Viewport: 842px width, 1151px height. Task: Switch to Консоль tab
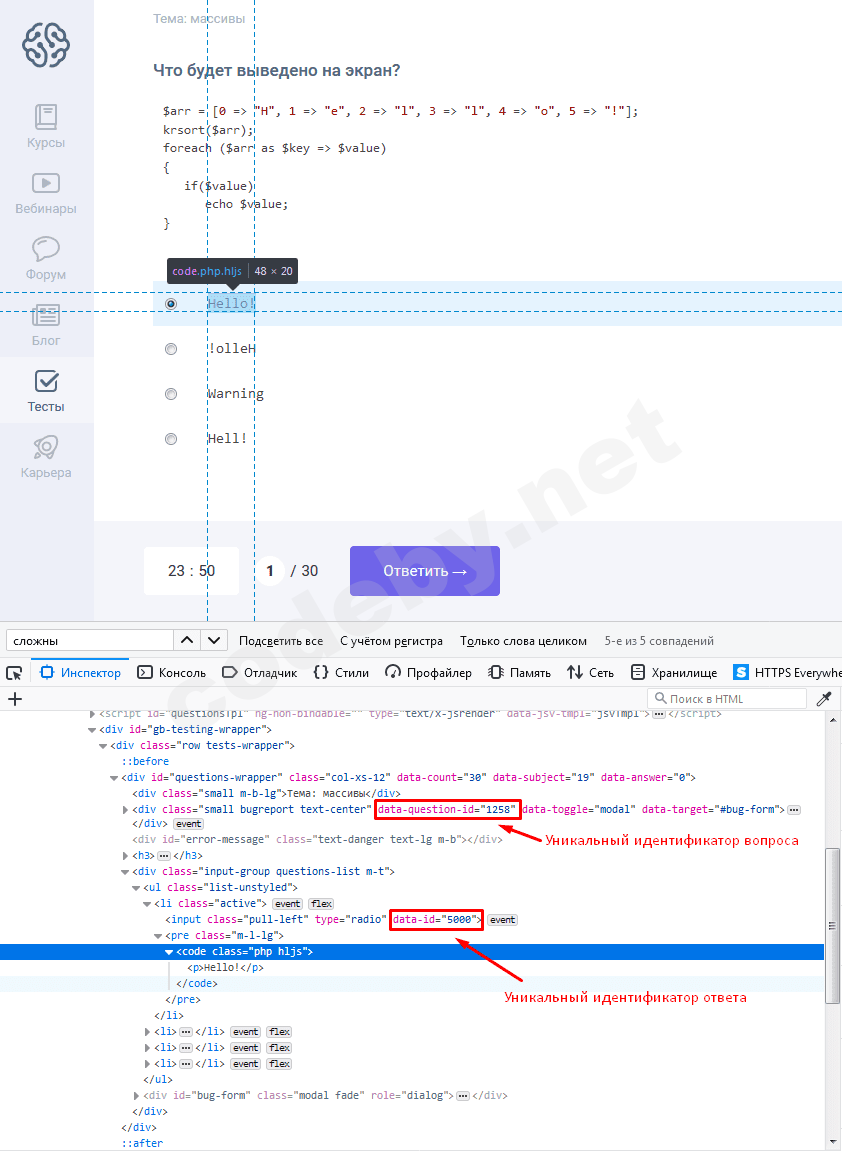tap(172, 672)
